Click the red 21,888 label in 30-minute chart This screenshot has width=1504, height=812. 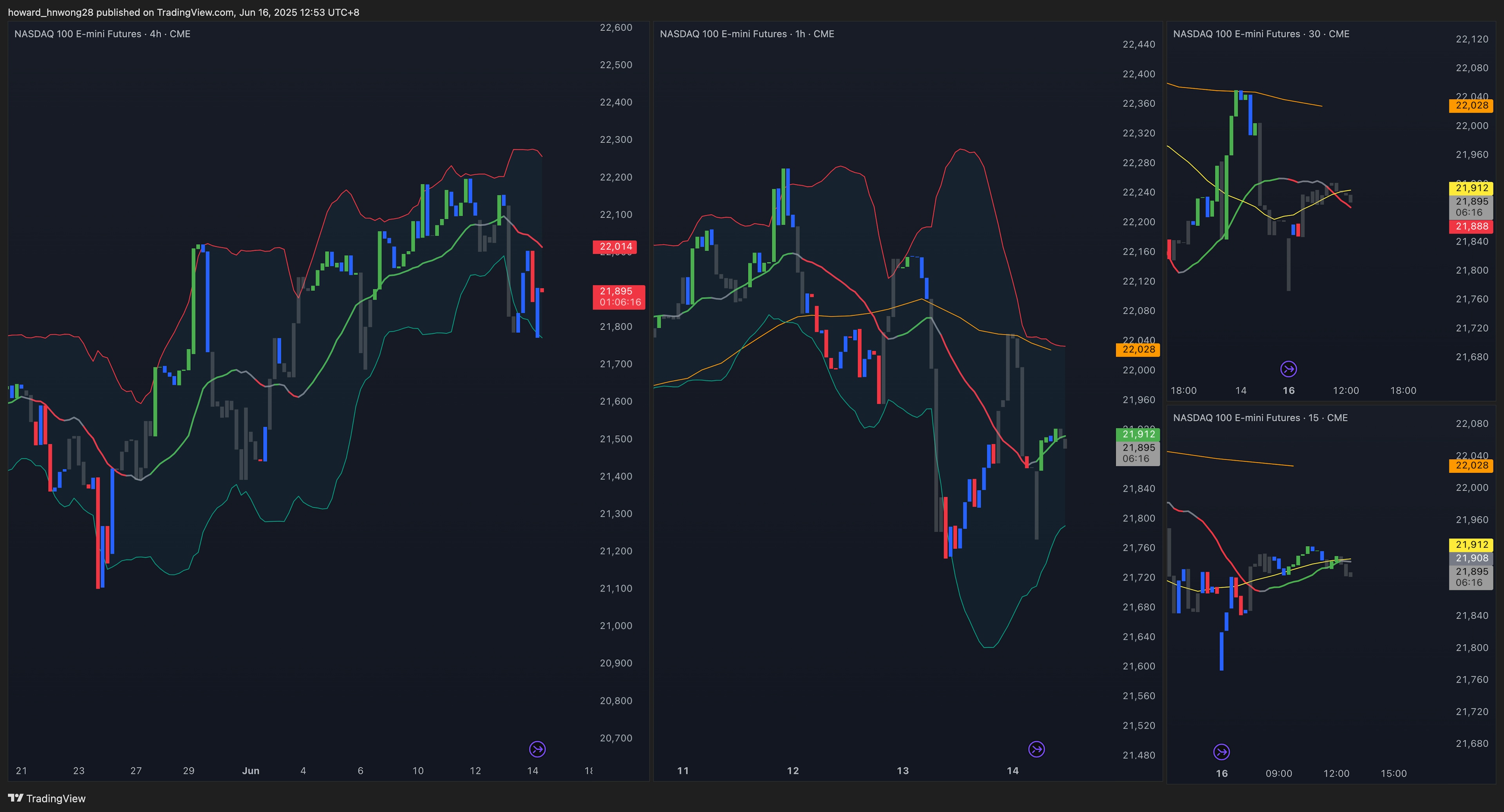tap(1471, 227)
